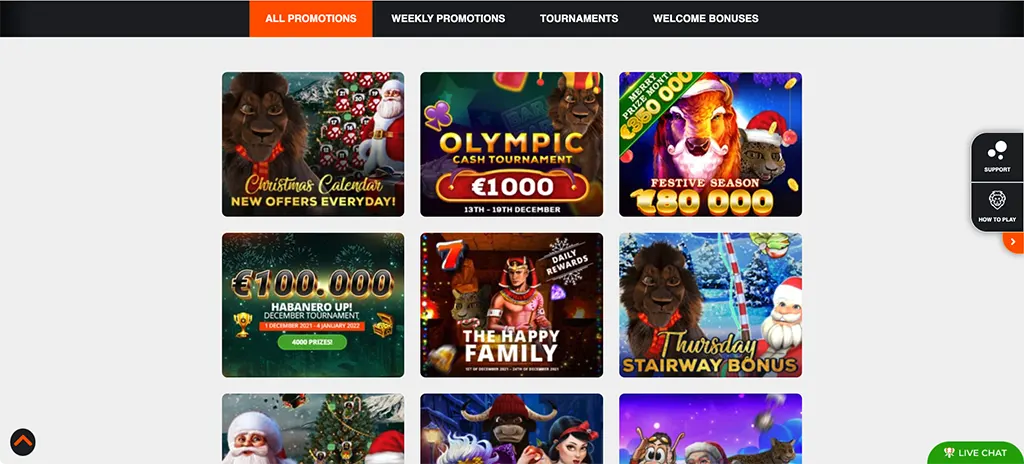1024x464 pixels.
Task: Open the Support widget icon
Action: click(997, 157)
